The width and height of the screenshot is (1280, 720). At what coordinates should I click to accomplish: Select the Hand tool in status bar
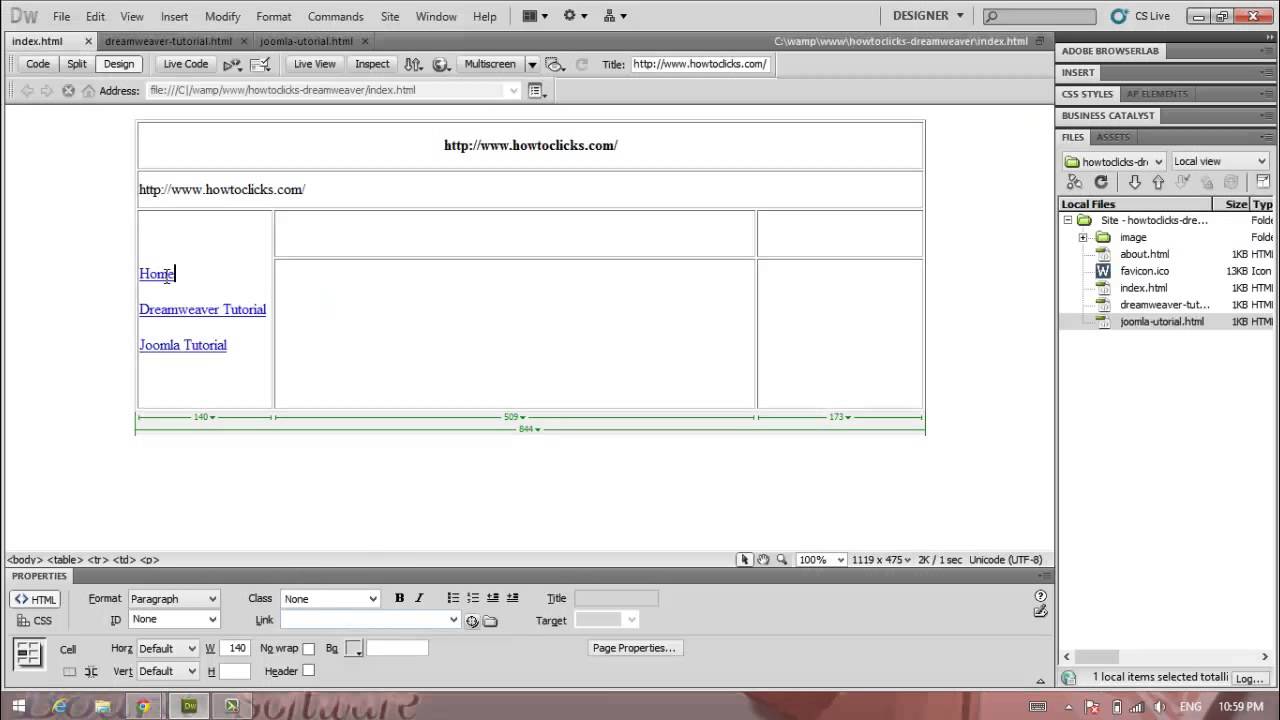763,560
